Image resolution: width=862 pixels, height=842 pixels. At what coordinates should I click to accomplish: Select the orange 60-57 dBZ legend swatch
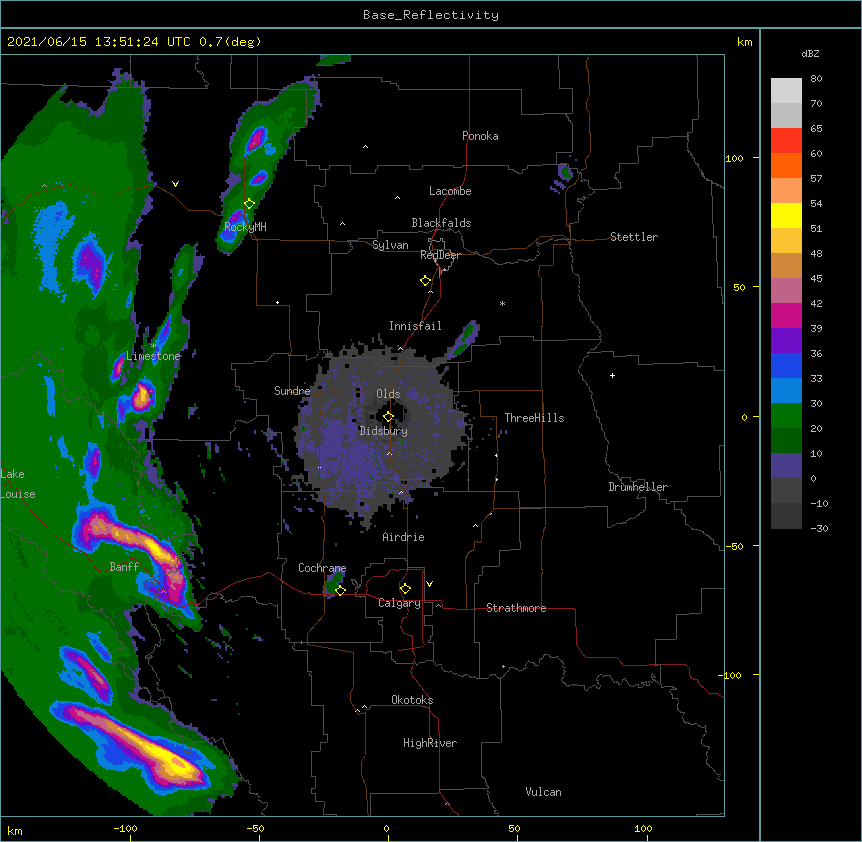[x=786, y=165]
